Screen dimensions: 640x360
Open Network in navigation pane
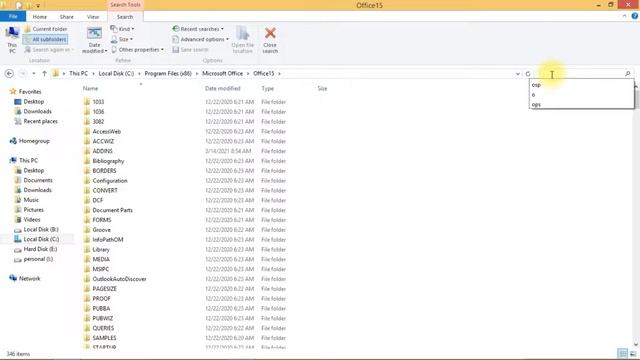tap(29, 278)
